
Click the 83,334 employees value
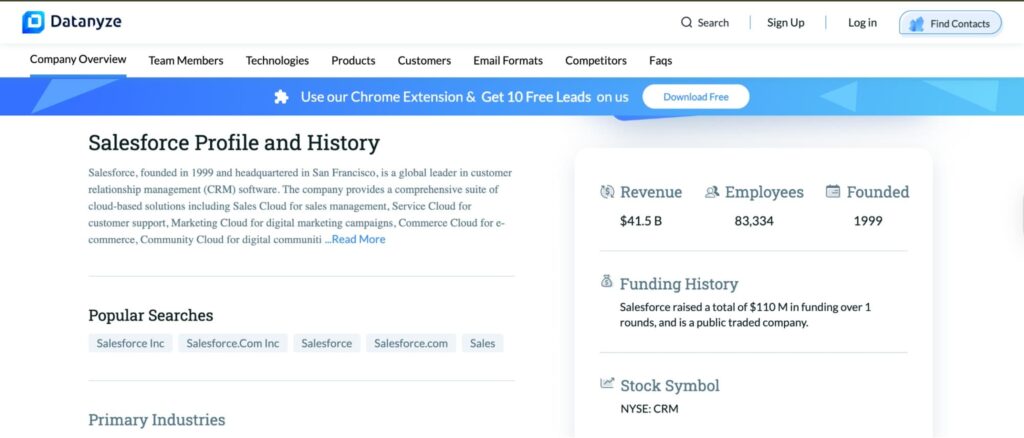[754, 221]
